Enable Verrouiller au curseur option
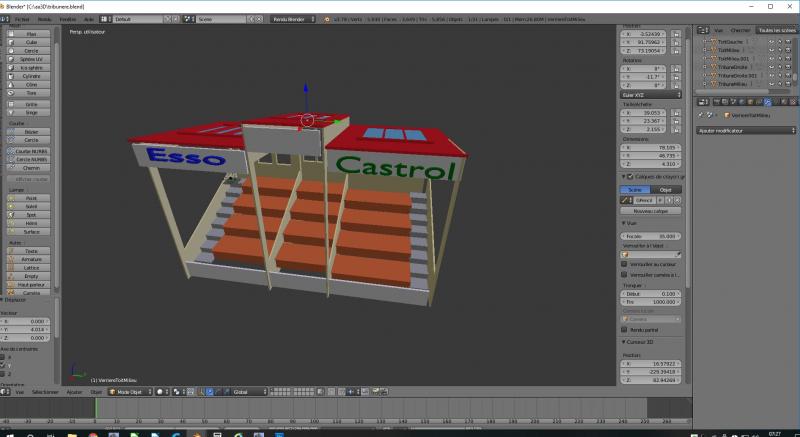 [x=625, y=264]
